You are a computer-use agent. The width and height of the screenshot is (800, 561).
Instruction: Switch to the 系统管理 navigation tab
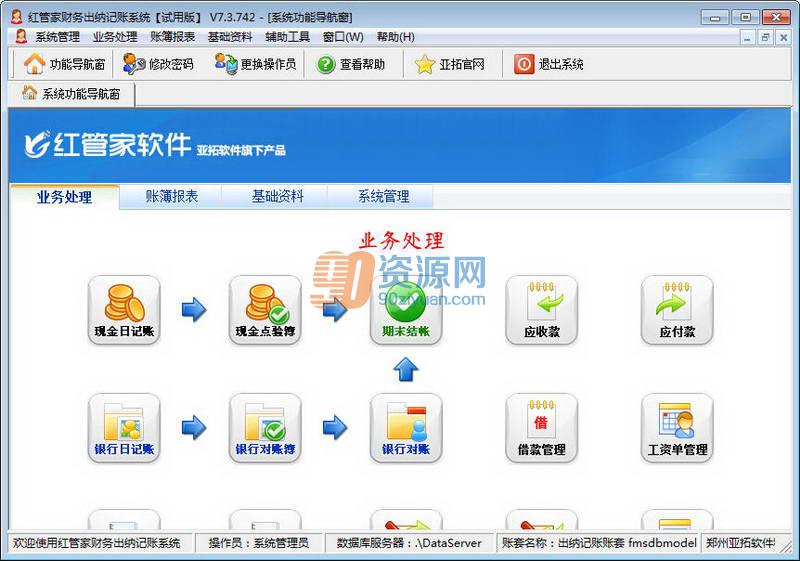click(x=383, y=197)
